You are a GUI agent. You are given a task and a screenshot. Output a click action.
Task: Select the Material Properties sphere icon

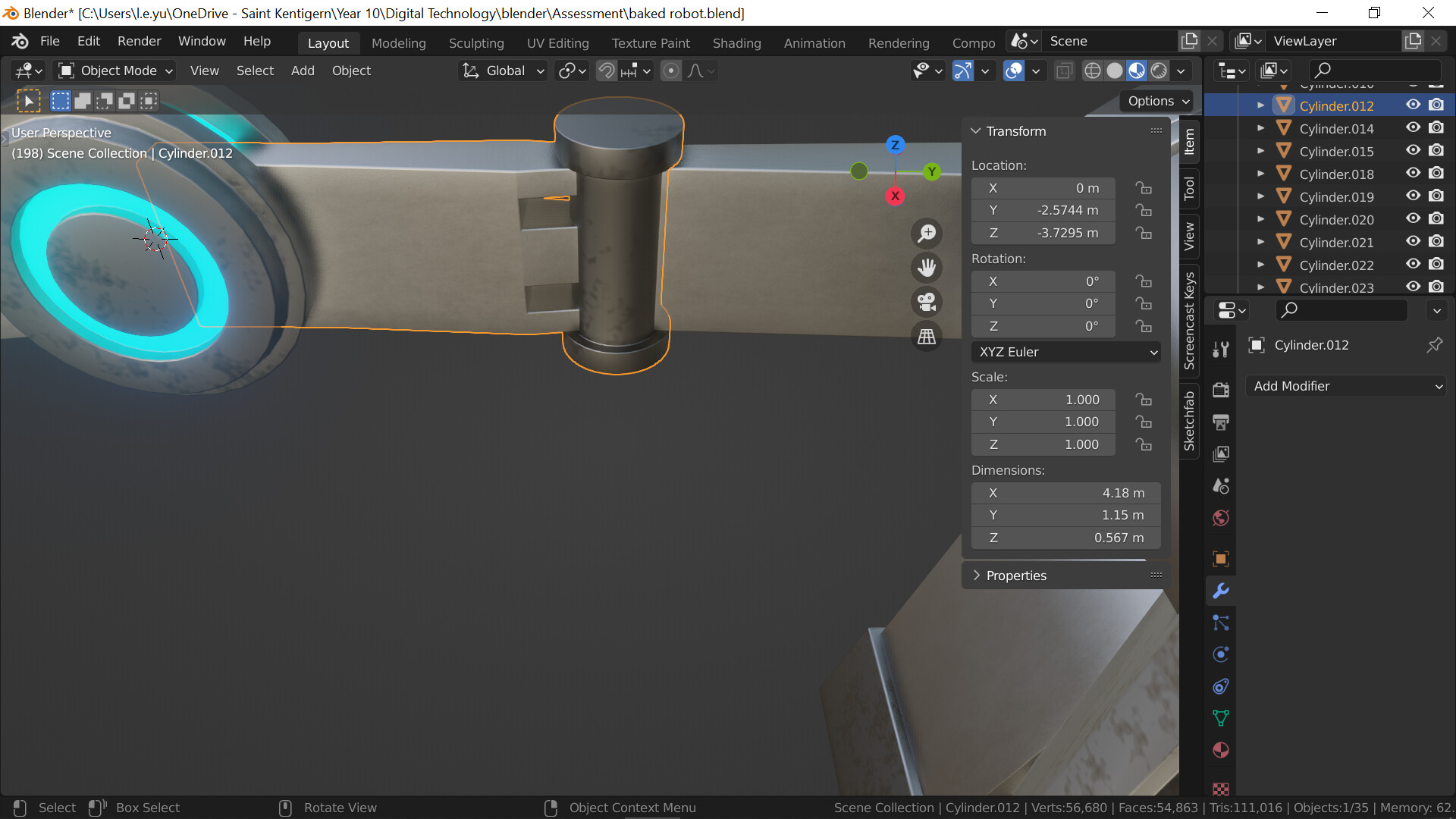pos(1220,750)
